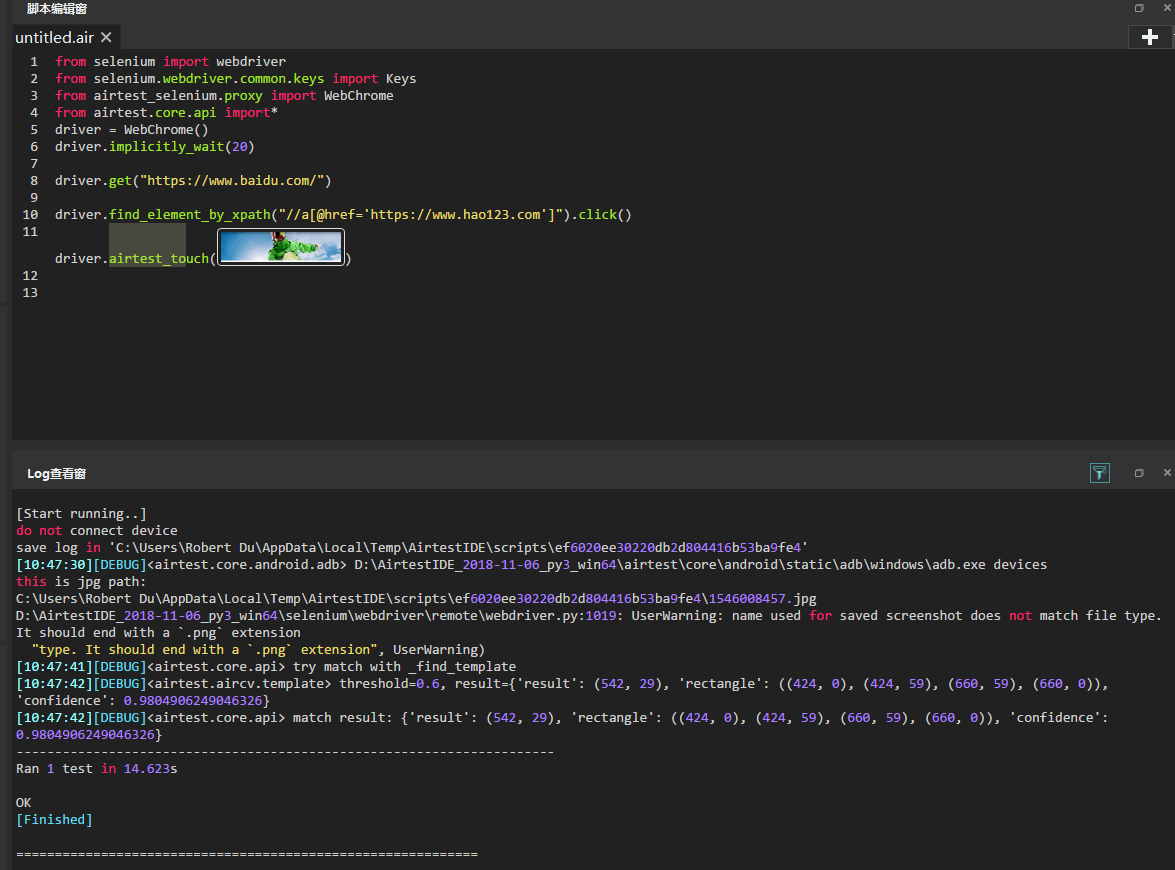Close the untitled.air tab
Viewport: 1175px width, 870px height.
[x=106, y=37]
